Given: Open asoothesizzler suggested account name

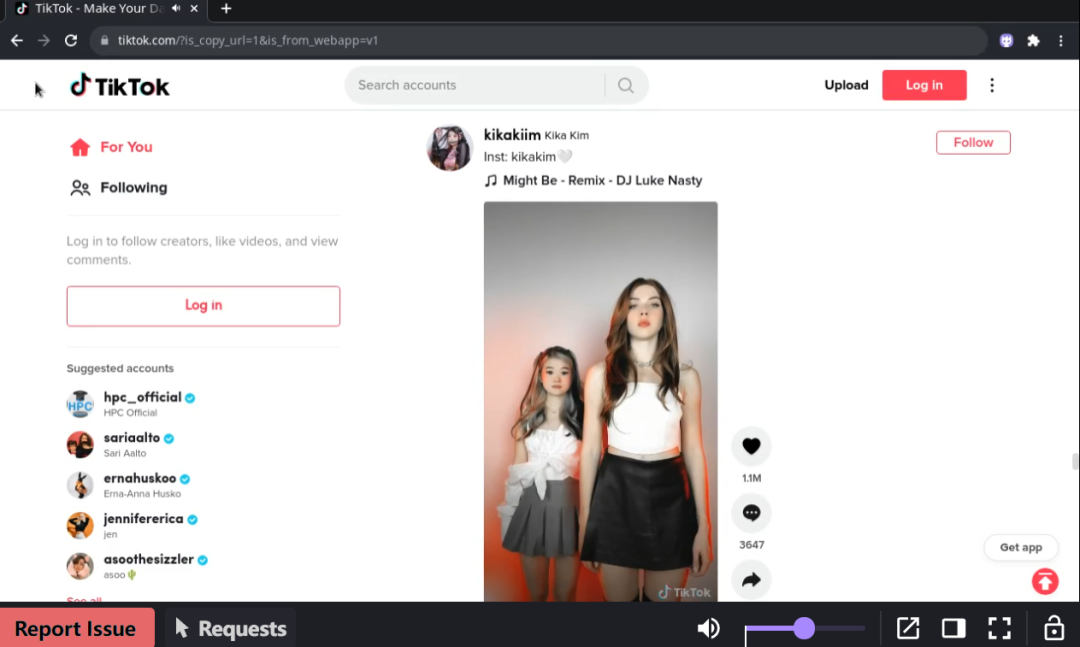Looking at the screenshot, I should [149, 559].
